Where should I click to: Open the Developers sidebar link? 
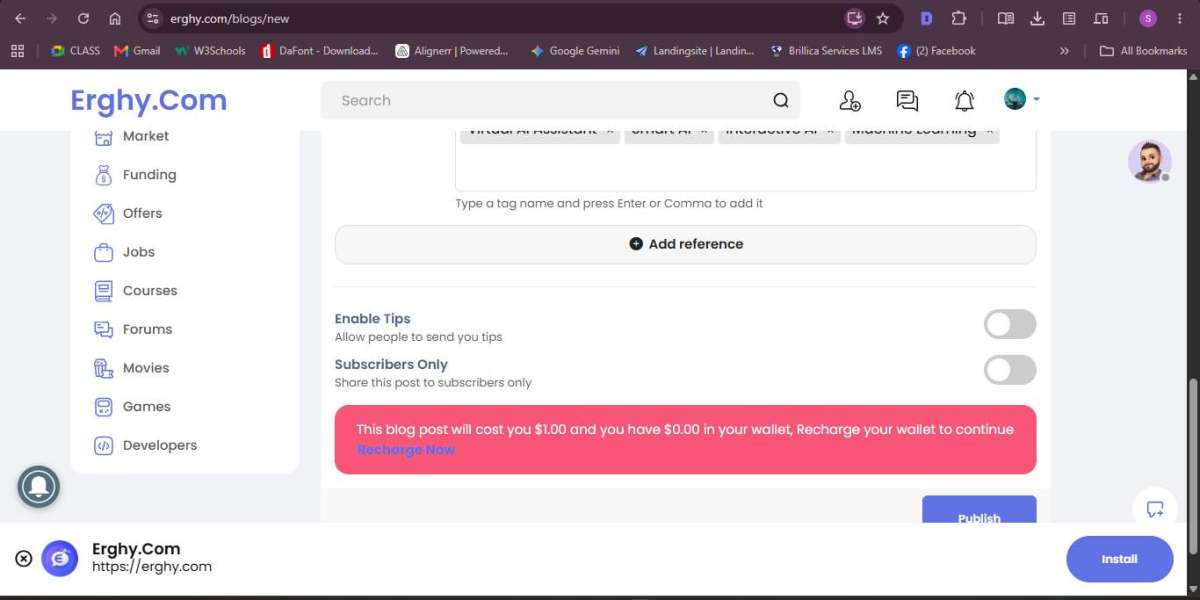pos(160,446)
